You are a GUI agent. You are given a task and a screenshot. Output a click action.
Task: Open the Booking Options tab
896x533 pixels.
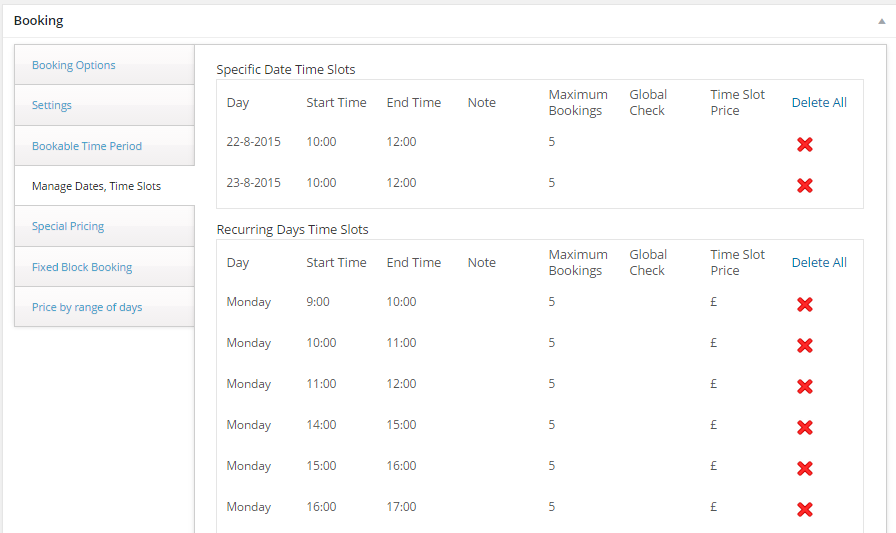(74, 65)
